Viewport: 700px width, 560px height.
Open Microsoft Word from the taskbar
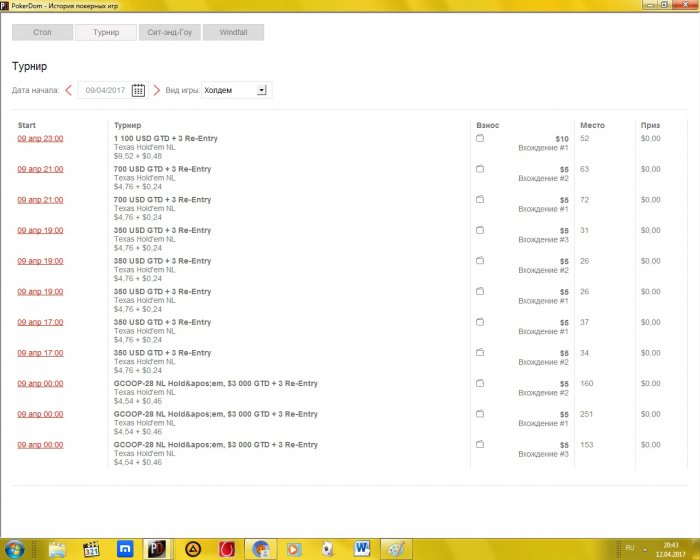[362, 549]
